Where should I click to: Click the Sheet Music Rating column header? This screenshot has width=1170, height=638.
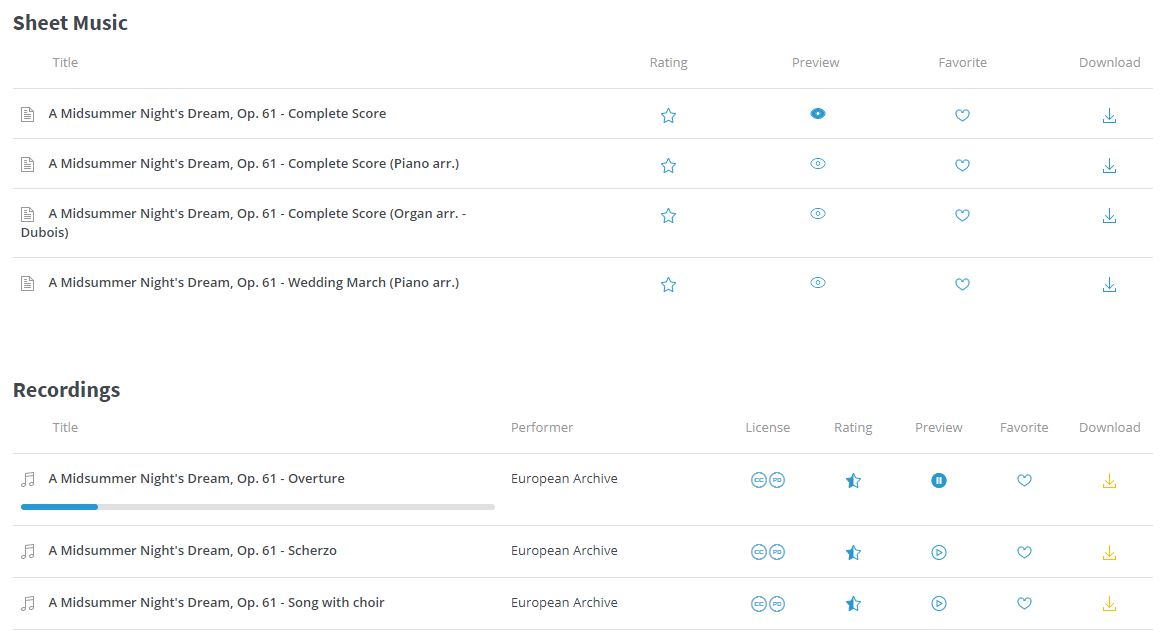coord(669,63)
